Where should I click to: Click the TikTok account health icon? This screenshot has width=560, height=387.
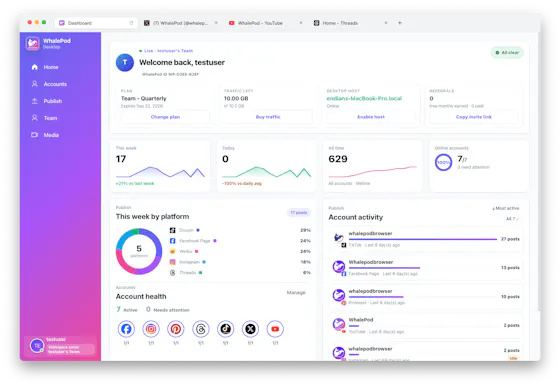click(225, 329)
